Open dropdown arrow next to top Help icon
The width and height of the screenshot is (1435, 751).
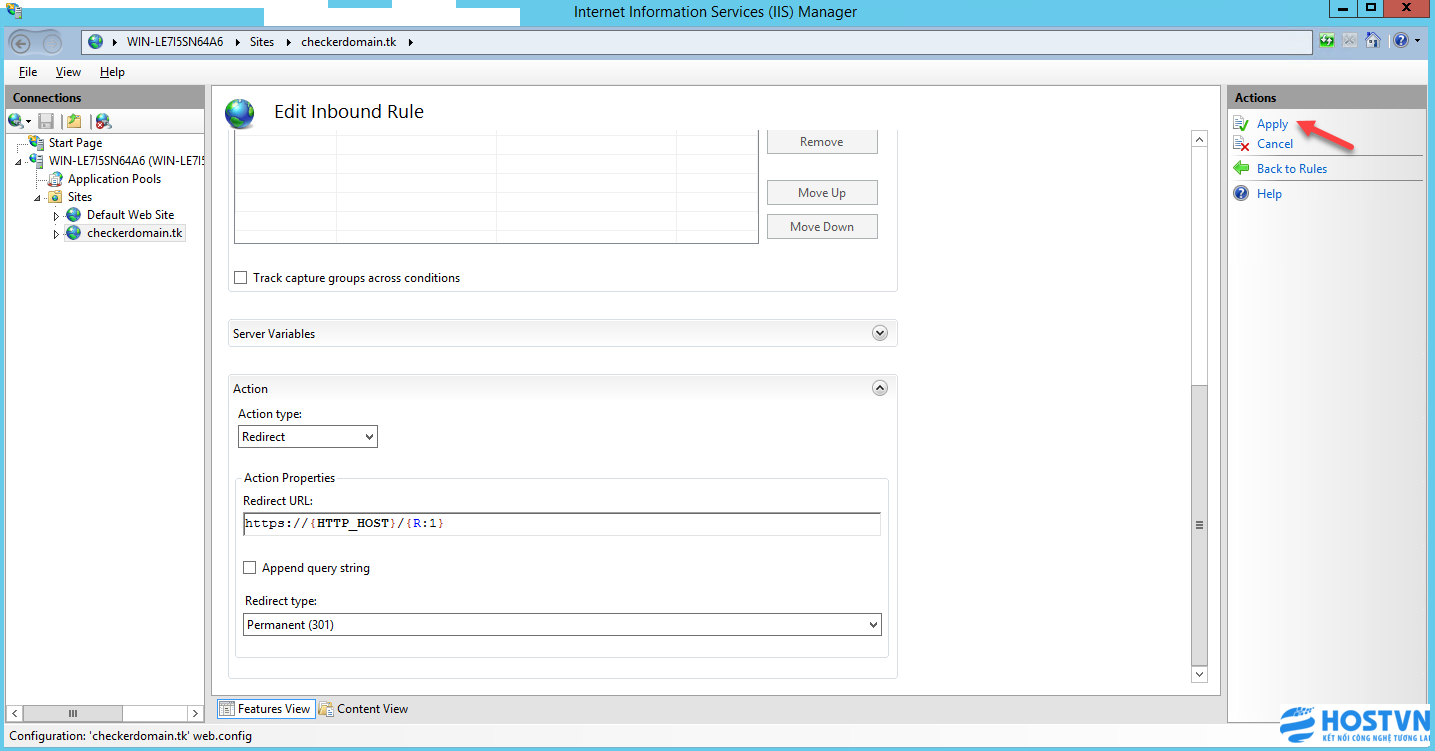(x=1417, y=41)
